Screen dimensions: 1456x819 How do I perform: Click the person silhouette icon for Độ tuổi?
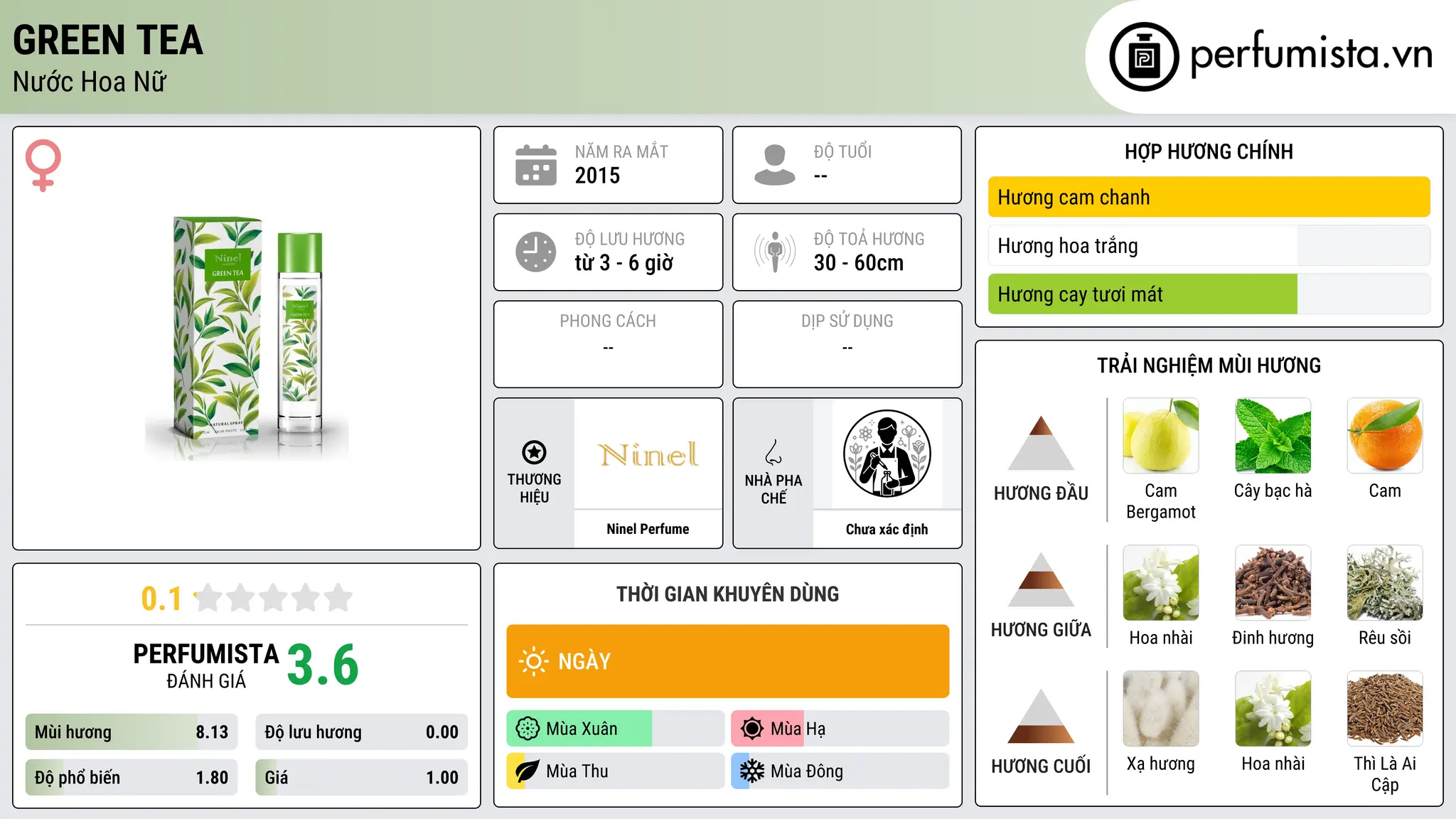[x=775, y=165]
